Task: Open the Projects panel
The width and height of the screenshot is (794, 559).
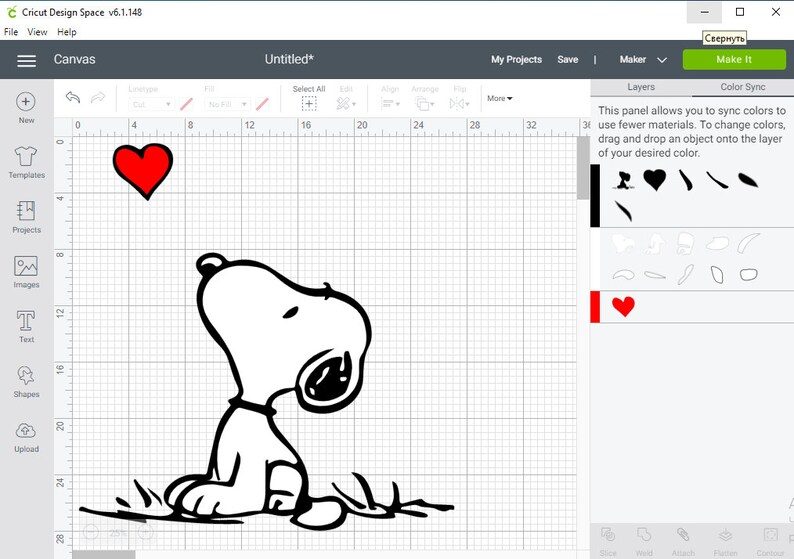Action: pyautogui.click(x=26, y=217)
